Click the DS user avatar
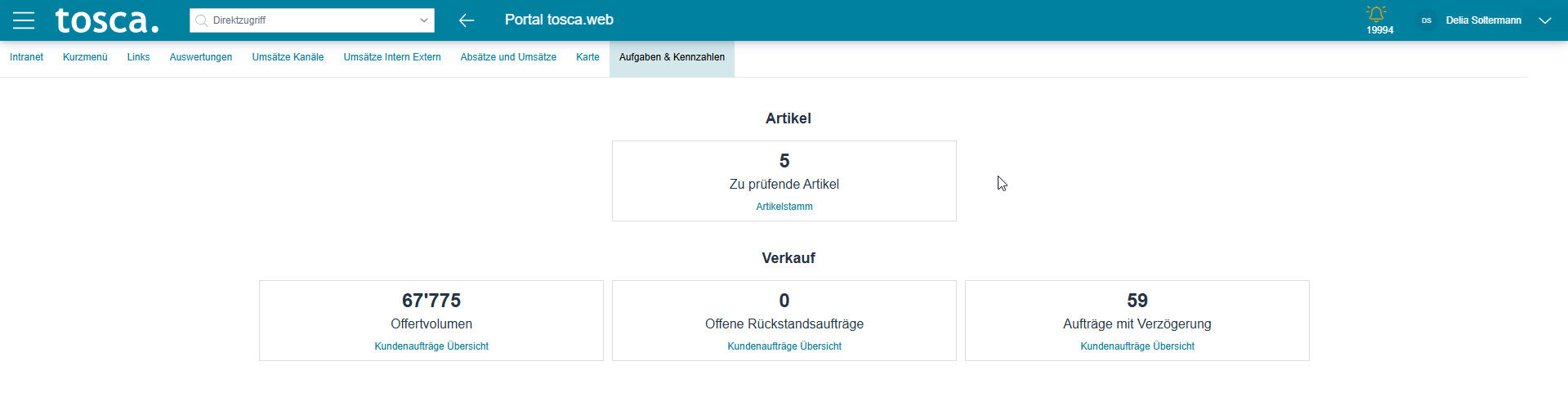1568x415 pixels. 1426,20
